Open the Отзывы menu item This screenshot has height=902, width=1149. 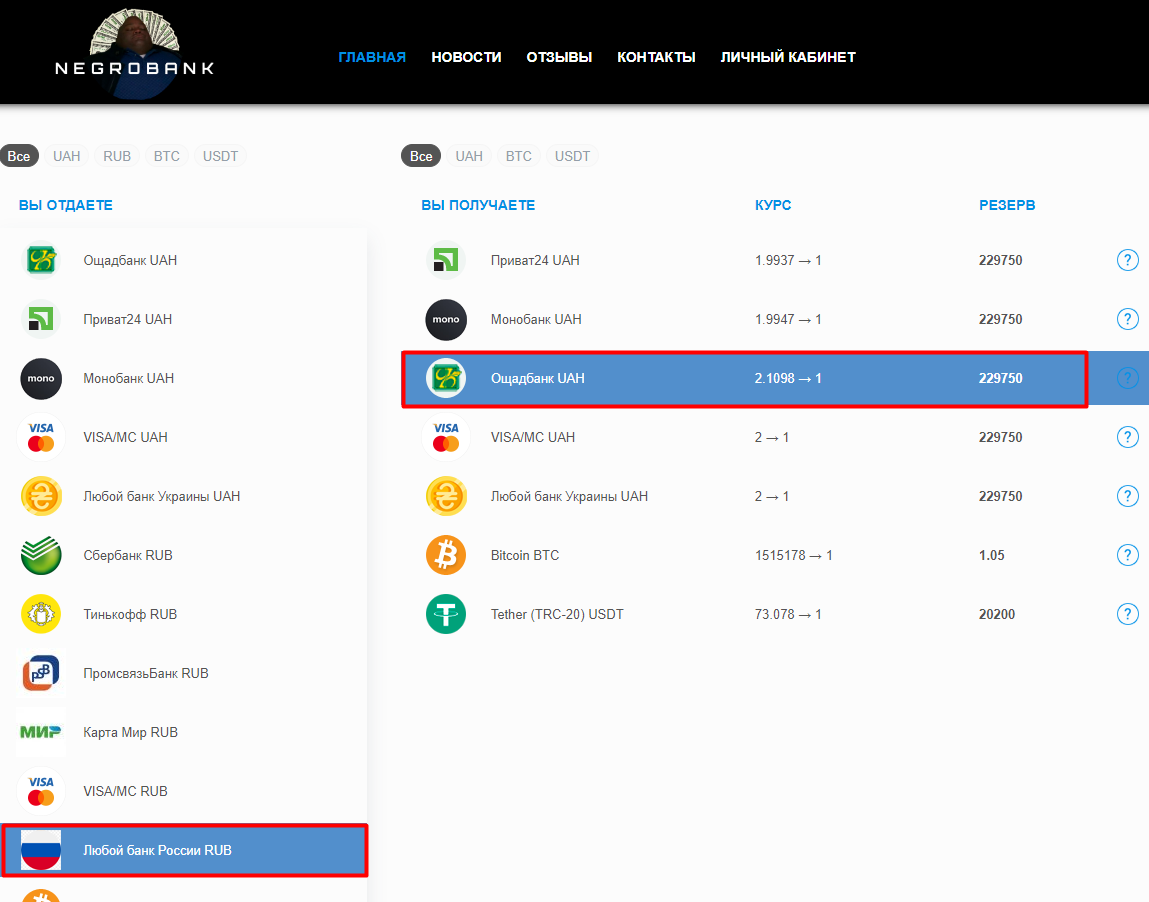pos(559,57)
